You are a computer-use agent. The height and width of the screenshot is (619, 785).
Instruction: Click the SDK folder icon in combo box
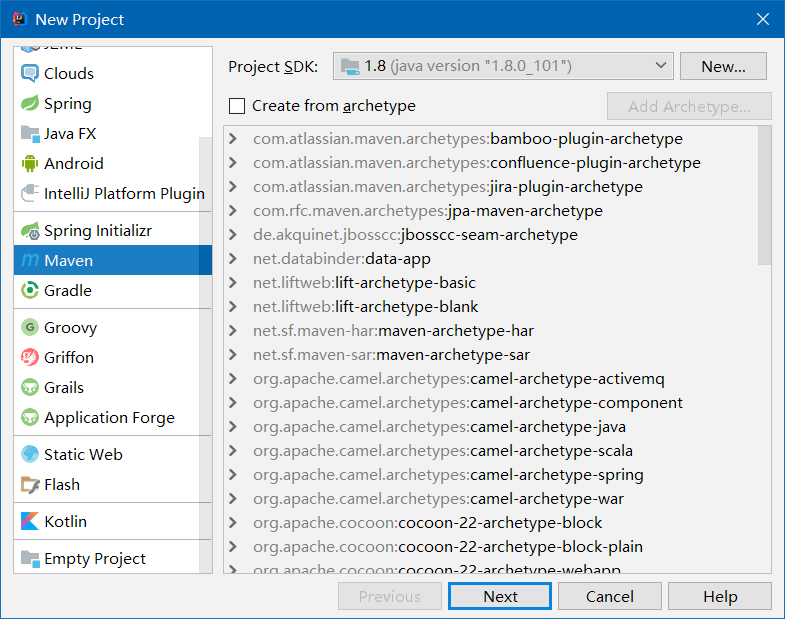click(x=349, y=66)
